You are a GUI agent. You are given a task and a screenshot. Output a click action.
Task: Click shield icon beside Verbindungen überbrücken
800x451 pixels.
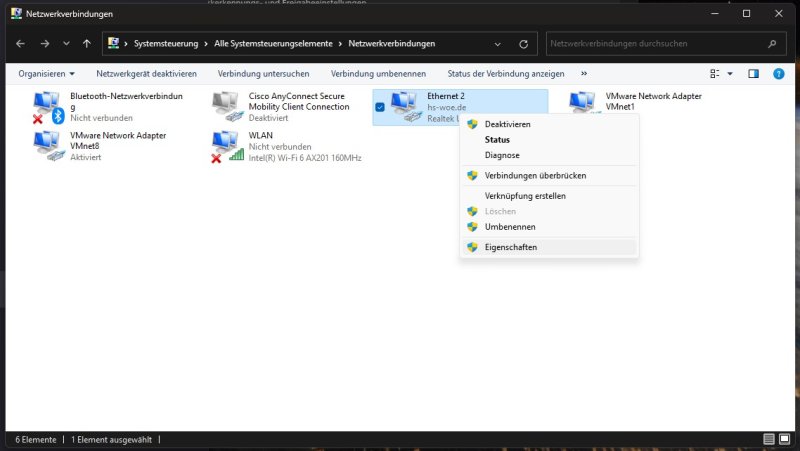pyautogui.click(x=472, y=176)
